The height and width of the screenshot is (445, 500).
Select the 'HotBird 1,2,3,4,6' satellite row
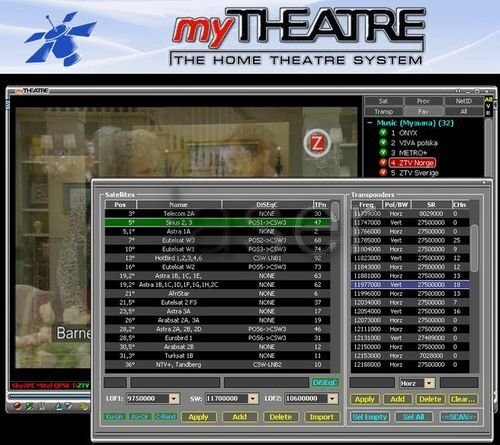(x=218, y=258)
